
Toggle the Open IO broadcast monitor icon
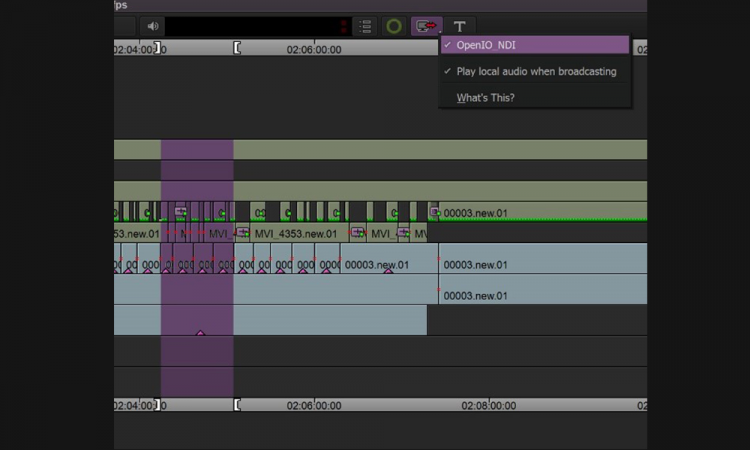tap(426, 26)
